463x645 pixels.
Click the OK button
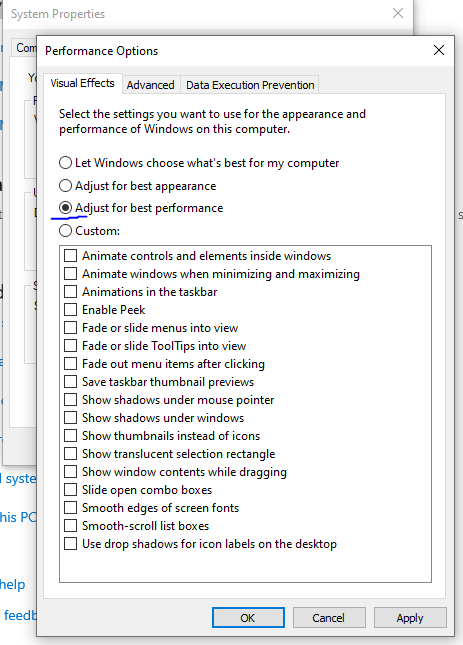coord(248,617)
